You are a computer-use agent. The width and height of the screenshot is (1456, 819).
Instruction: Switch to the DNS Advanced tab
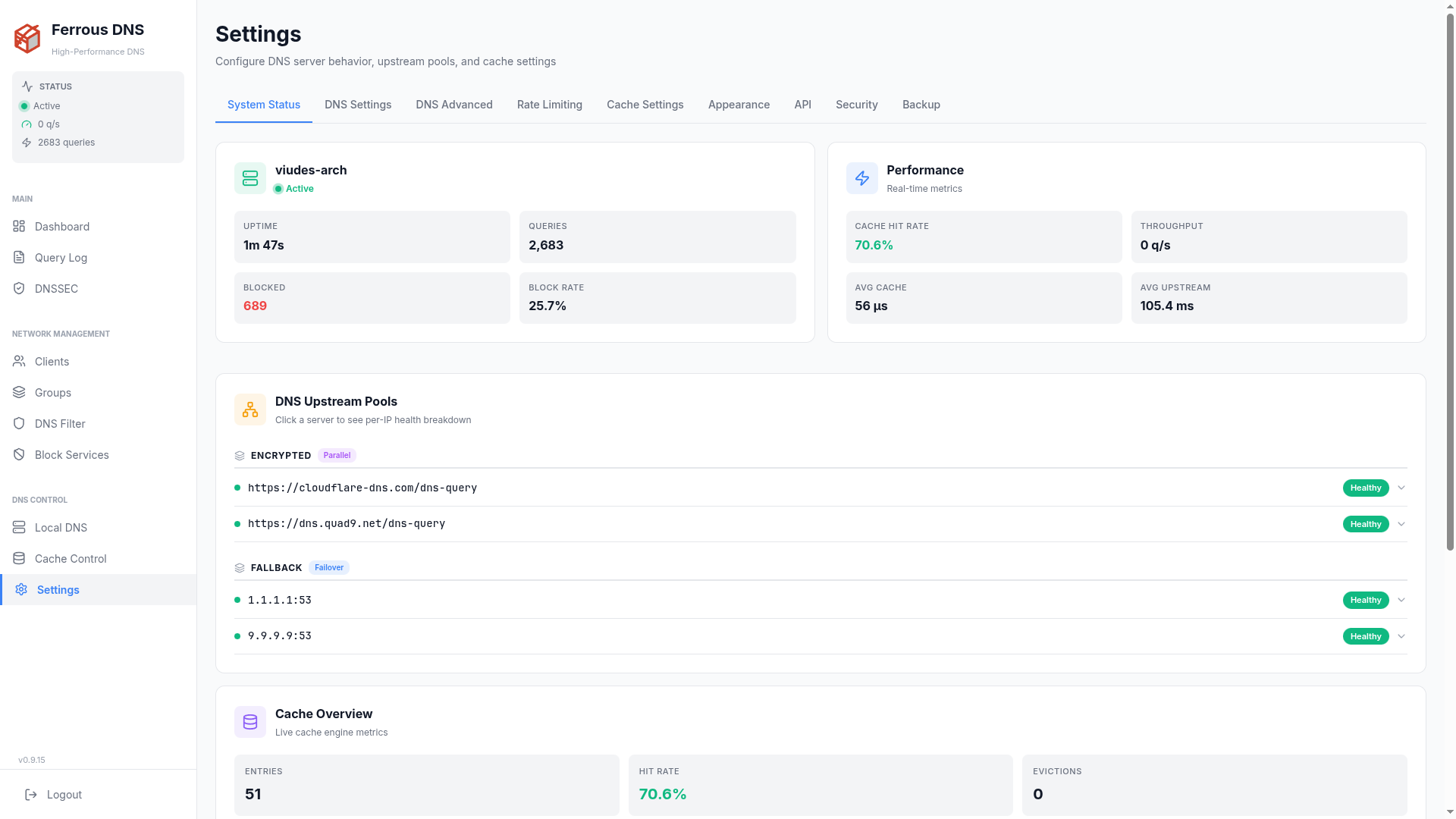[454, 105]
